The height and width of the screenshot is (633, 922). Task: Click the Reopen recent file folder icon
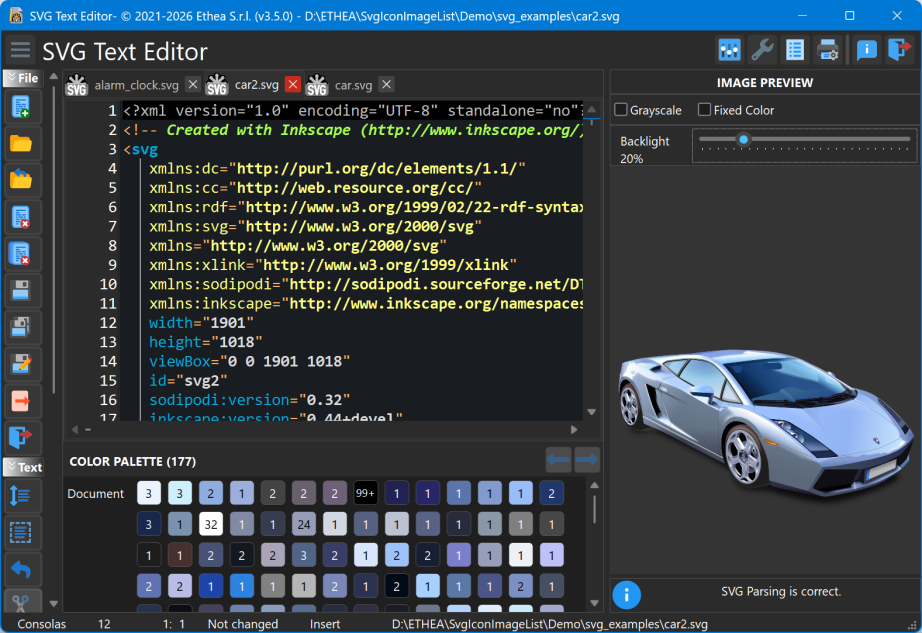click(21, 180)
